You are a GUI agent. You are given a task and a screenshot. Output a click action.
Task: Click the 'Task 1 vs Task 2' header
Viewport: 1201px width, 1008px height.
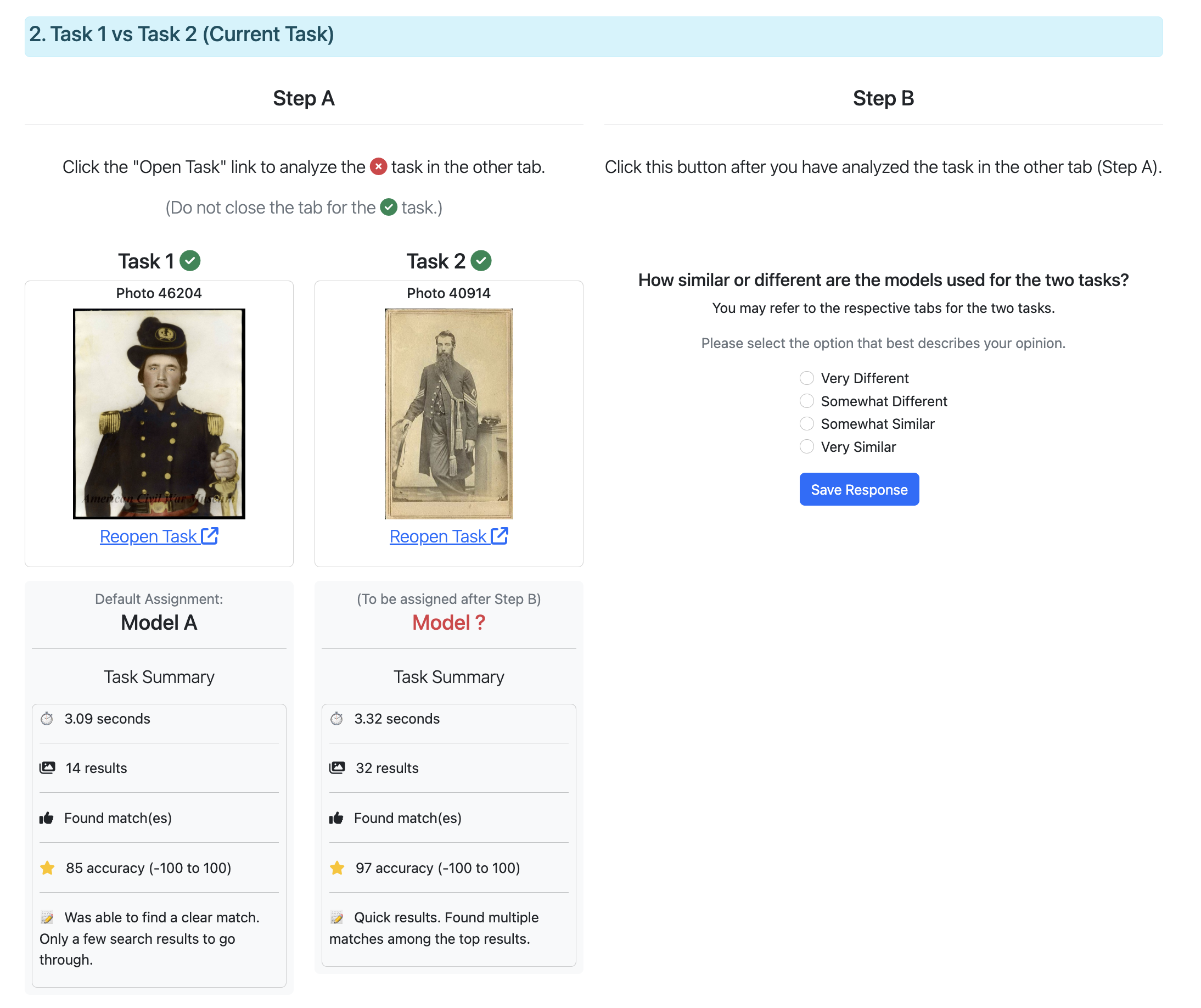coord(182,35)
